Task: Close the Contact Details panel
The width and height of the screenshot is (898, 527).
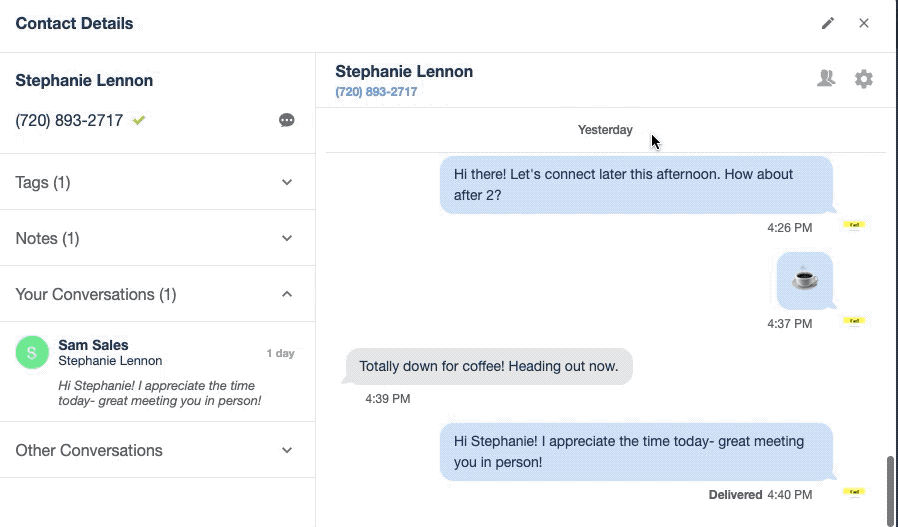Action: (x=864, y=23)
